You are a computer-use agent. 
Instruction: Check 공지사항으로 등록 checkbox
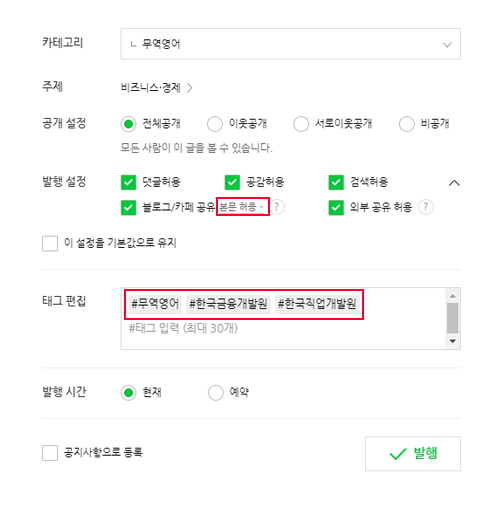50,453
